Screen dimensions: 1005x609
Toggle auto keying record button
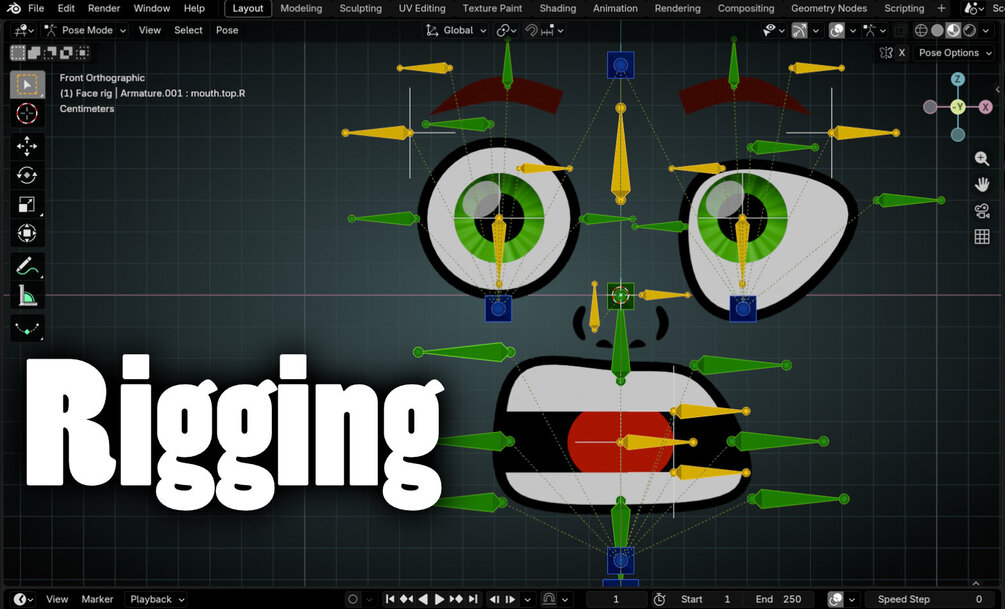[353, 599]
